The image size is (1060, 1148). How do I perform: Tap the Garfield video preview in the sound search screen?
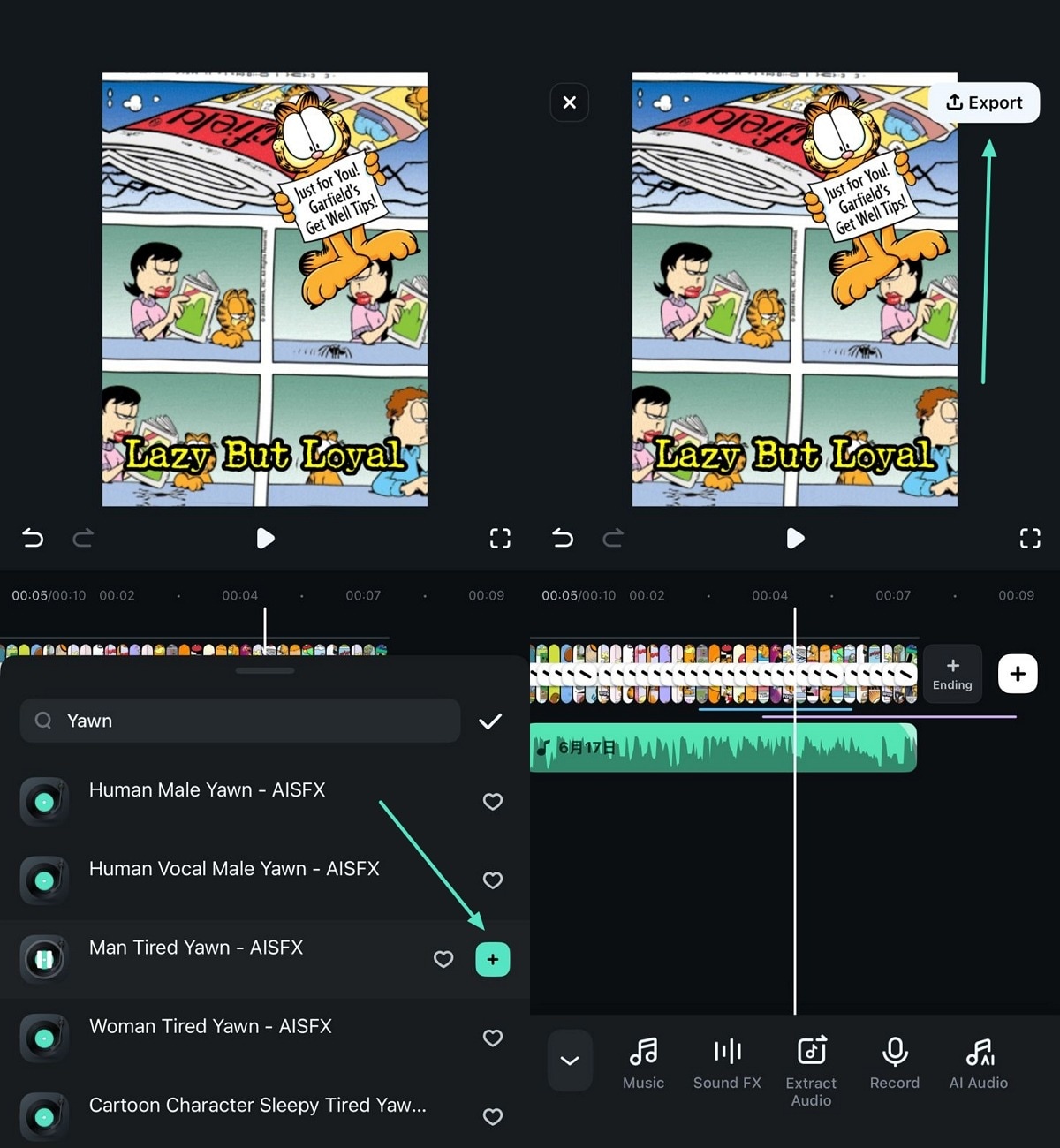click(x=265, y=290)
